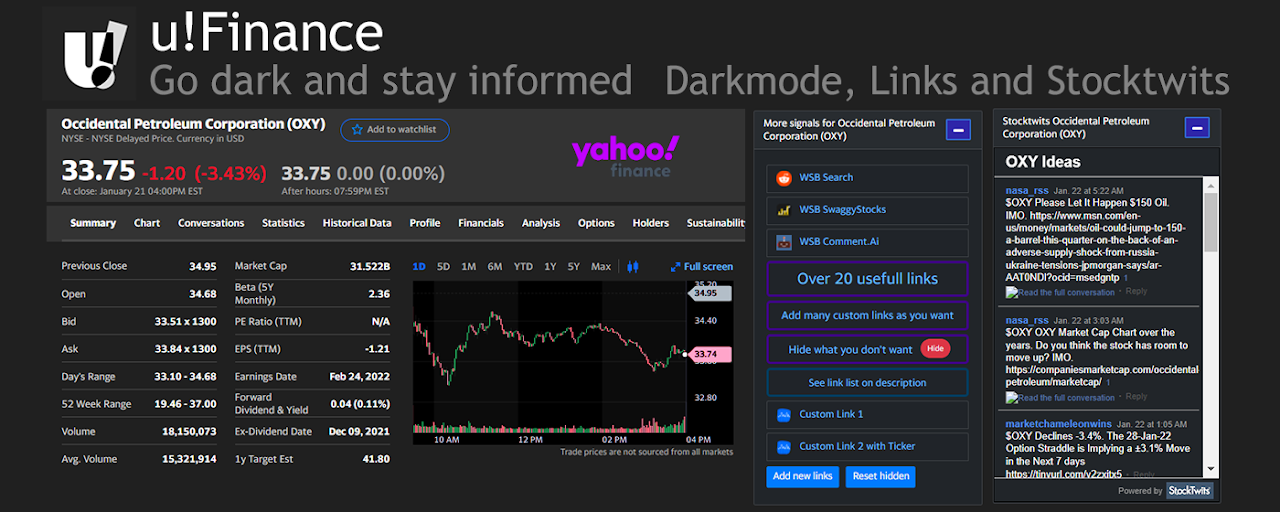The width and height of the screenshot is (1280, 512).
Task: Click the Over 20 usefull links banner
Action: click(x=868, y=279)
